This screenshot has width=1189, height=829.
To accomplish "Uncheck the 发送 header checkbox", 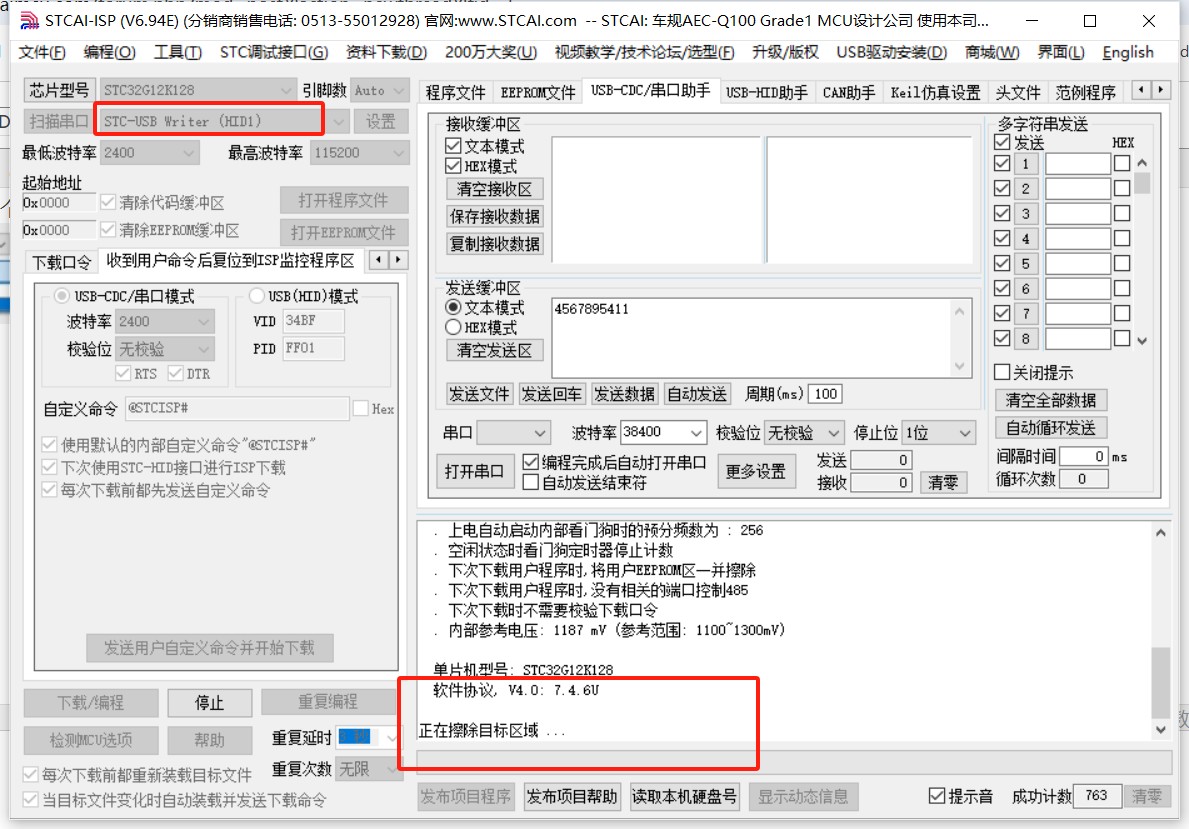I will (x=1002, y=142).
